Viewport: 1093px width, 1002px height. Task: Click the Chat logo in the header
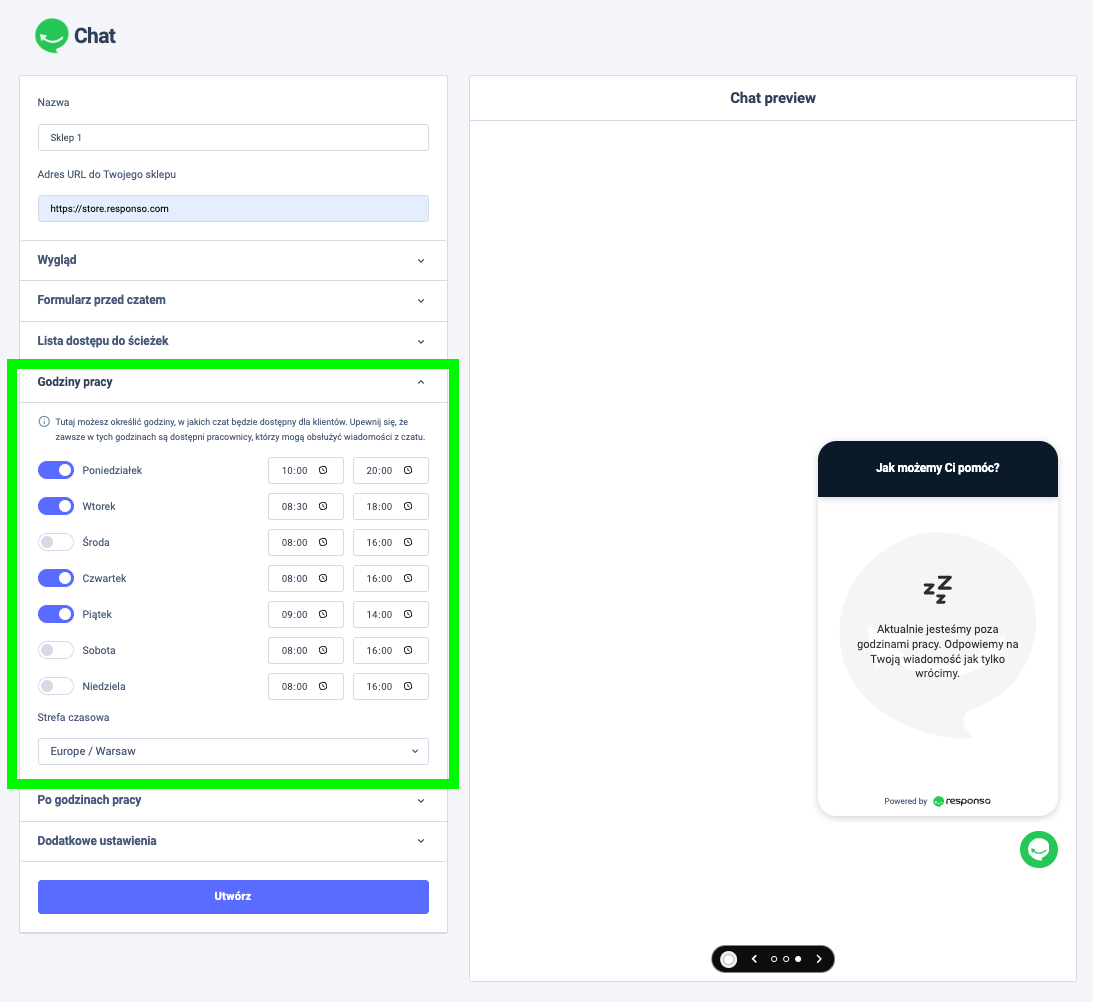point(76,36)
